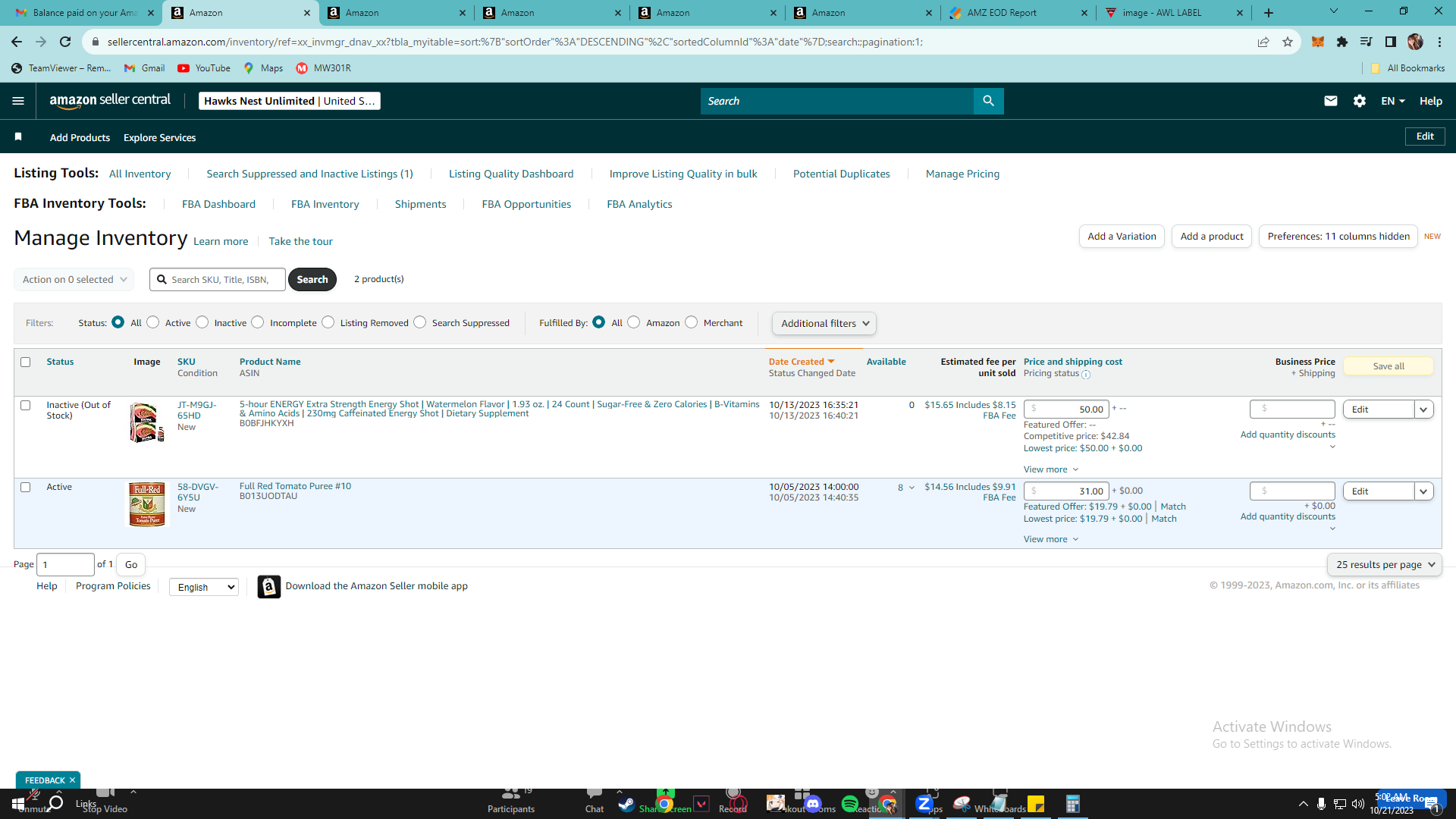The image size is (1456, 819).
Task: Click the bookmark flag icon beside Add Products
Action: point(18,137)
